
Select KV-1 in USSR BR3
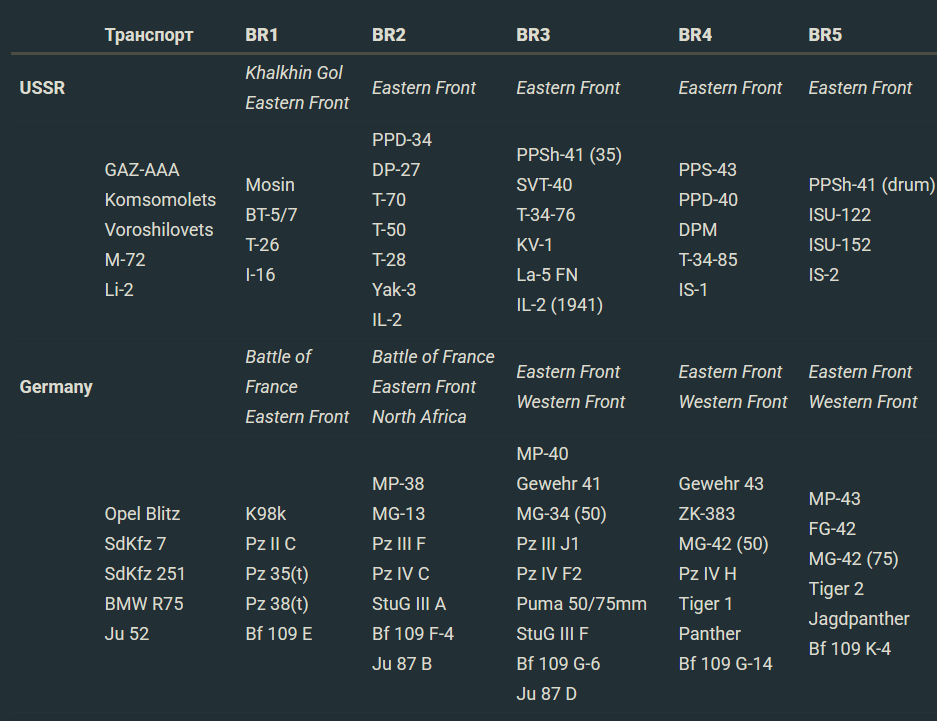[534, 245]
